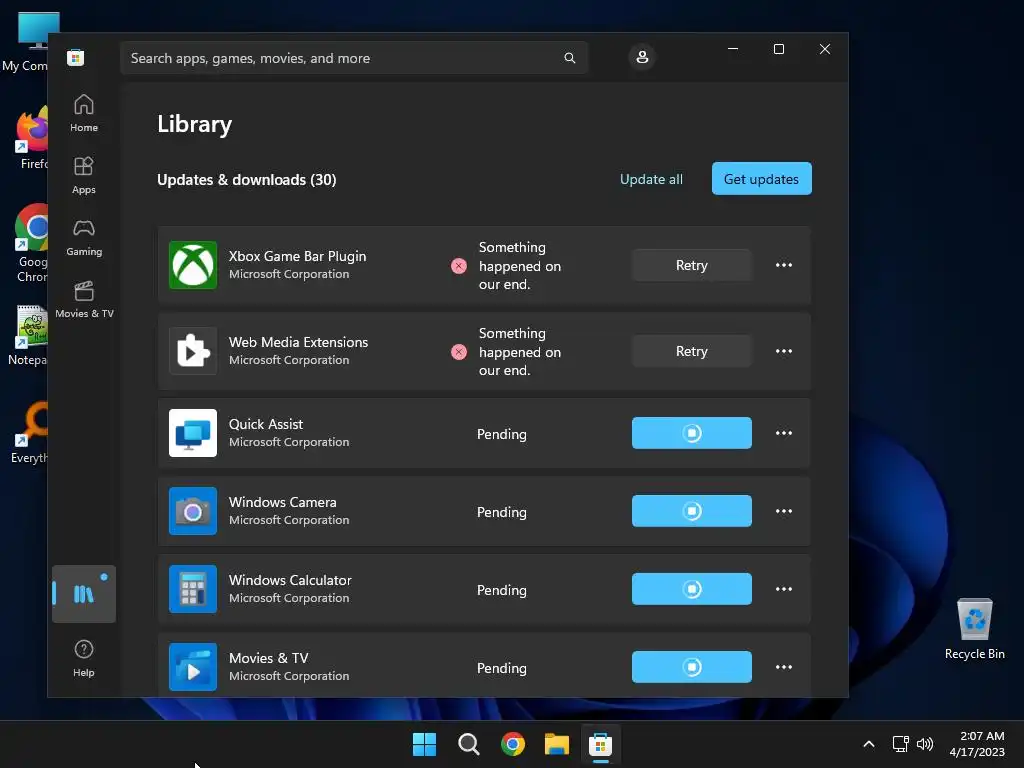Click the Microsoft Store logo icon
This screenshot has height=768, width=1024.
(76, 57)
